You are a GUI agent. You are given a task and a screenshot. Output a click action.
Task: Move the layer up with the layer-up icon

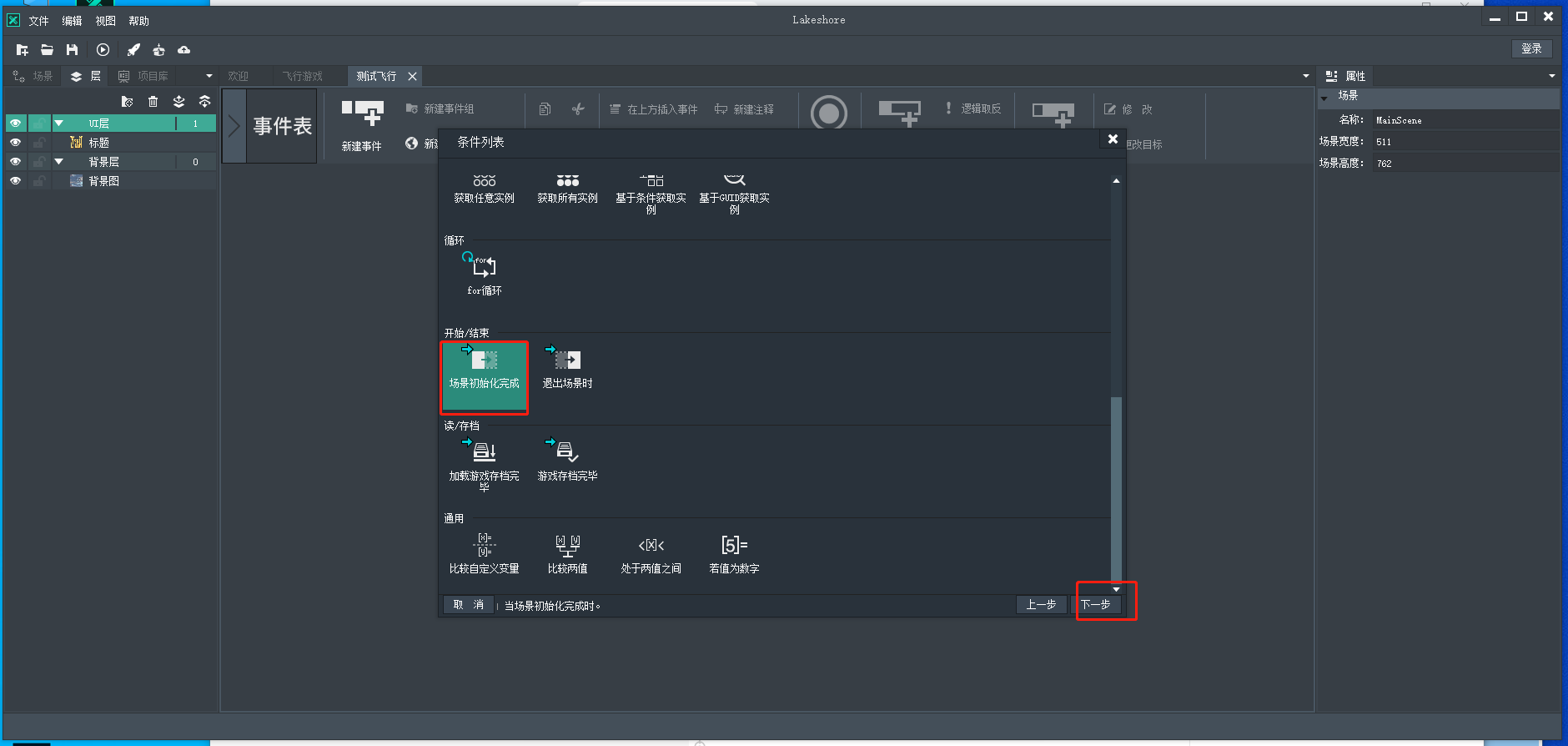click(x=204, y=102)
